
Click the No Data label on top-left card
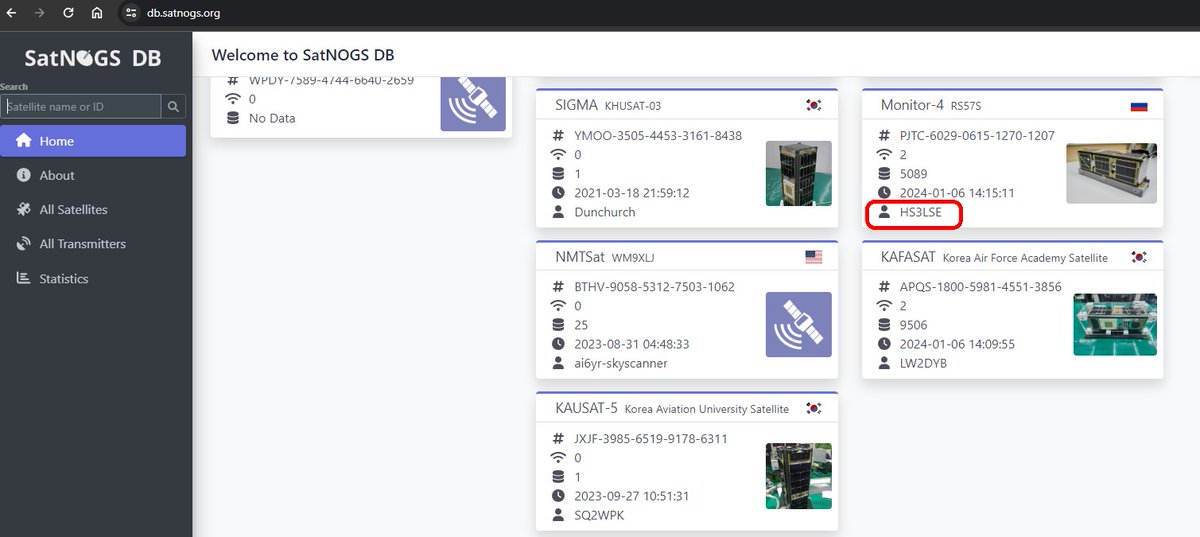(x=272, y=118)
